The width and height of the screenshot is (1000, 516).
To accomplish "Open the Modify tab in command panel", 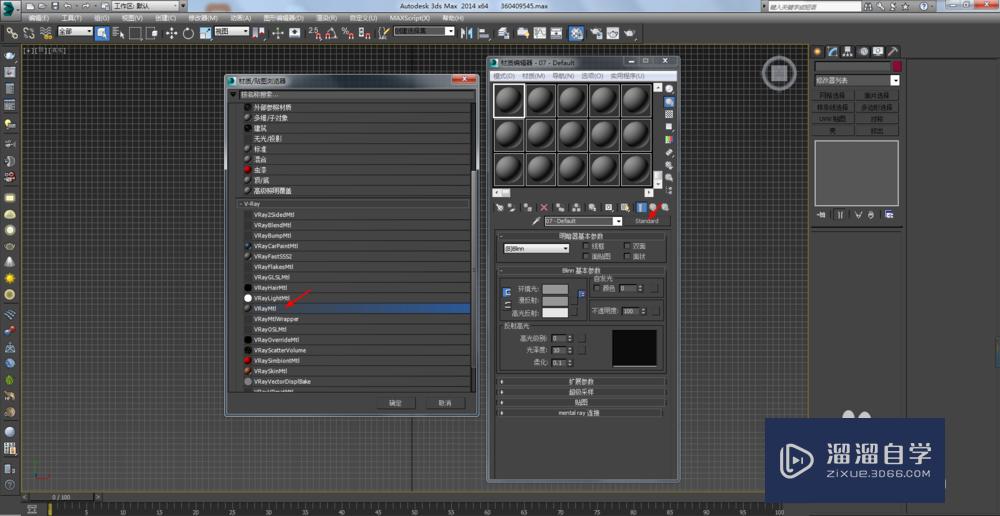I will coord(834,51).
